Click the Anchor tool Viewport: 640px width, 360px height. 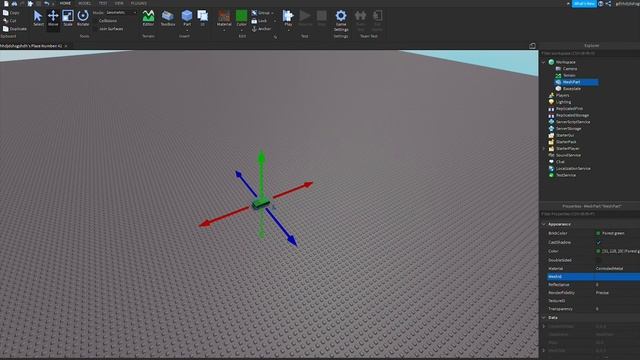261,29
